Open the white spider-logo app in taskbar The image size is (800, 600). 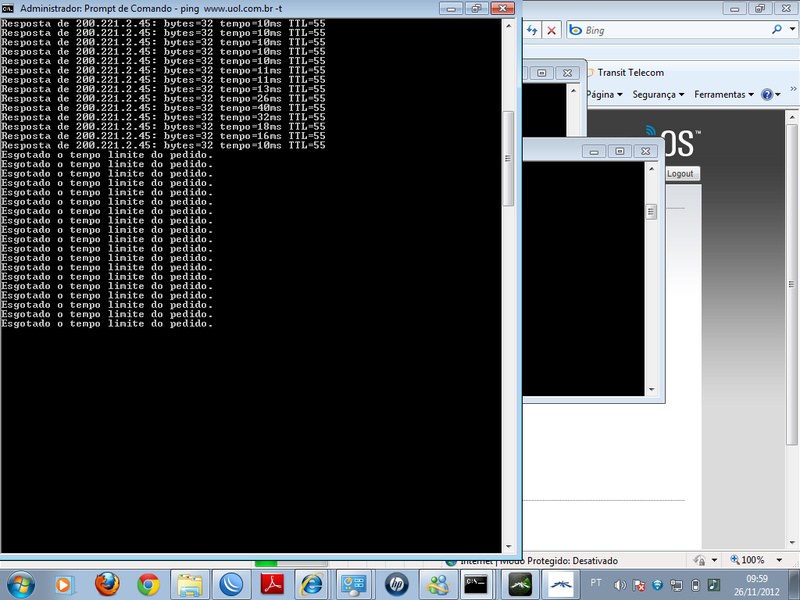click(x=560, y=585)
